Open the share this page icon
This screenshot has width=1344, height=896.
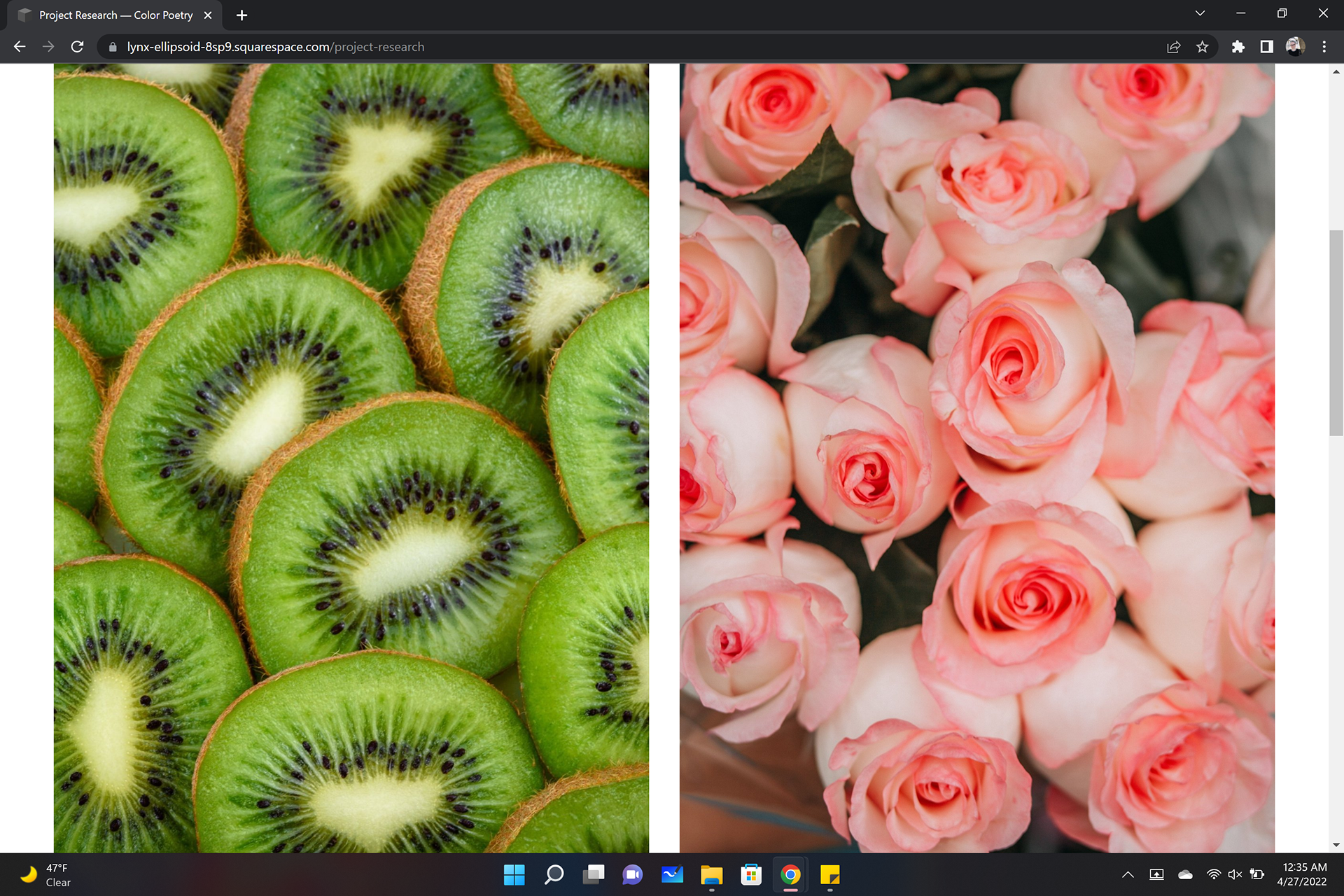click(1173, 47)
